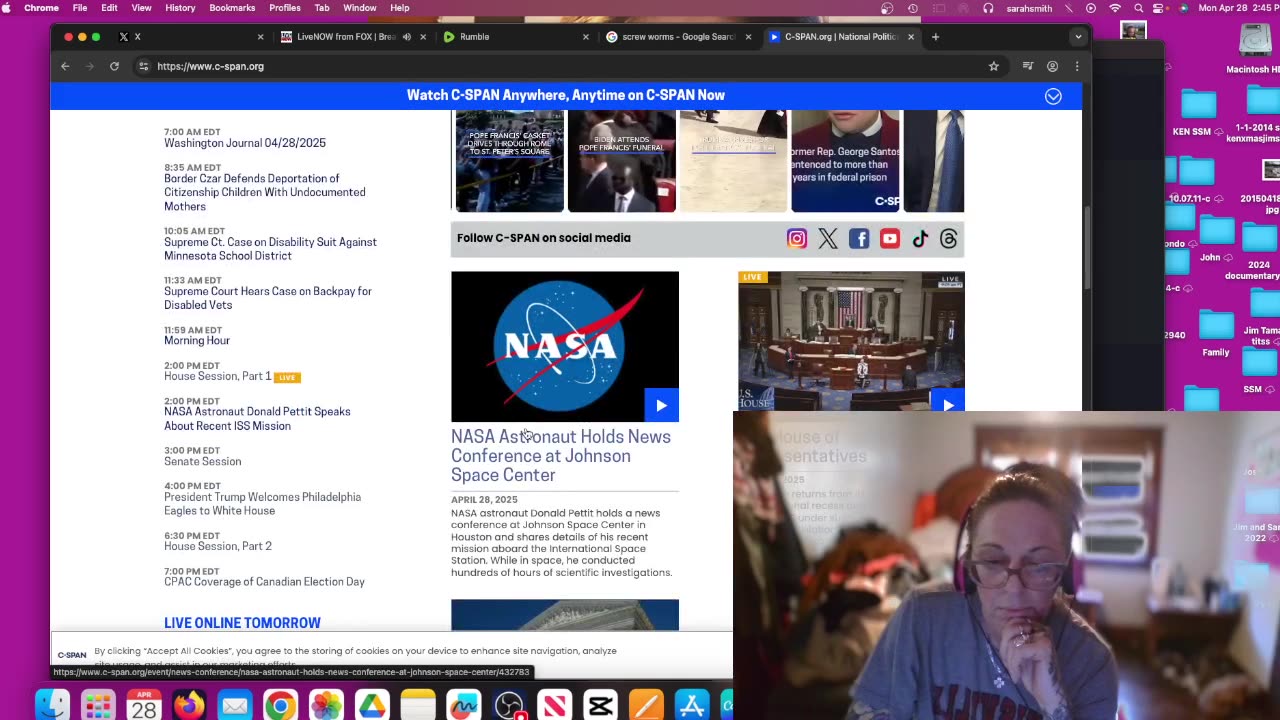The height and width of the screenshot is (720, 1280).
Task: Open media controls in Chrome toolbar
Action: (x=1027, y=66)
